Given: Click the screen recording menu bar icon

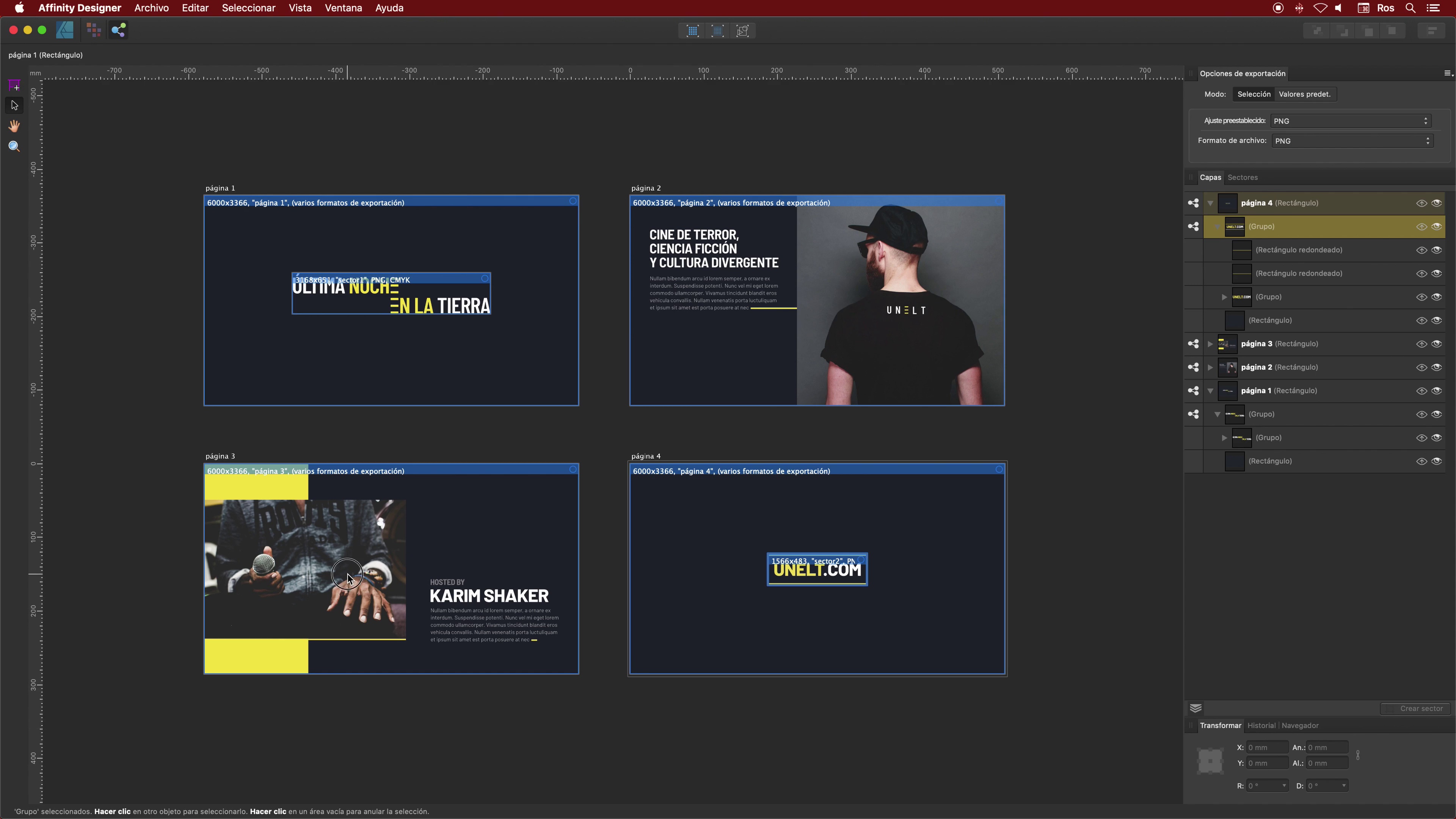Looking at the screenshot, I should pyautogui.click(x=1278, y=8).
